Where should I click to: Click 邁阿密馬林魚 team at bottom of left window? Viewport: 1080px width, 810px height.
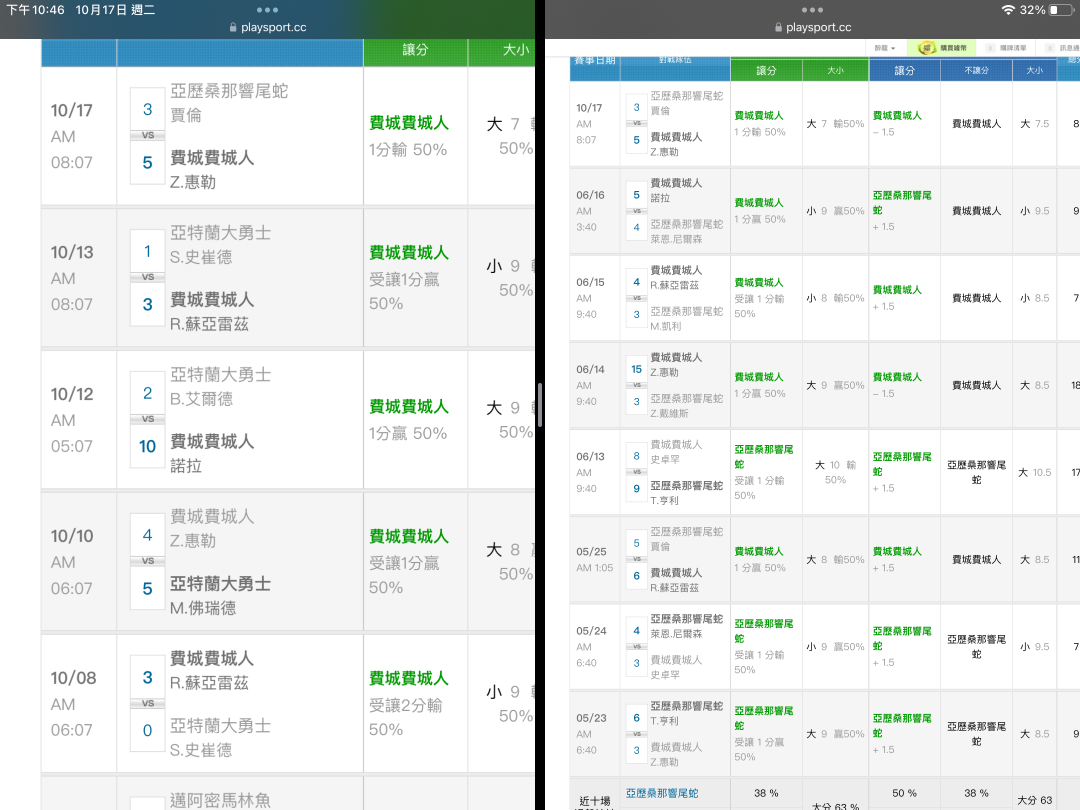(220, 800)
